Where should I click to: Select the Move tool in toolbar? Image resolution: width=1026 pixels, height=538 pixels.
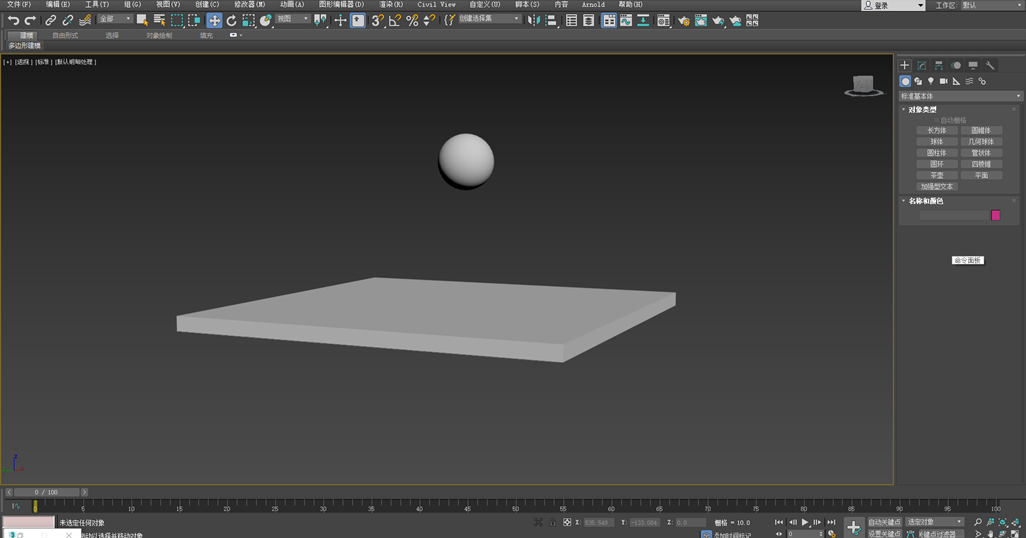coord(214,20)
